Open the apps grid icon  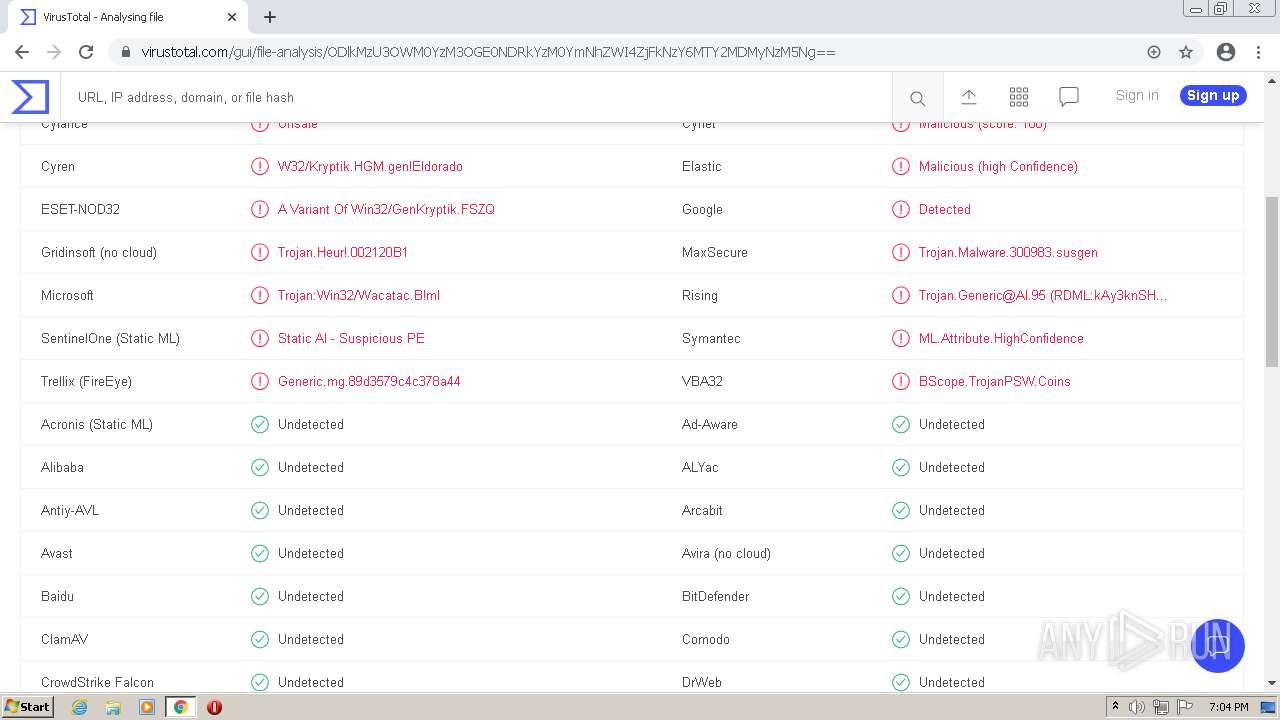click(1019, 97)
